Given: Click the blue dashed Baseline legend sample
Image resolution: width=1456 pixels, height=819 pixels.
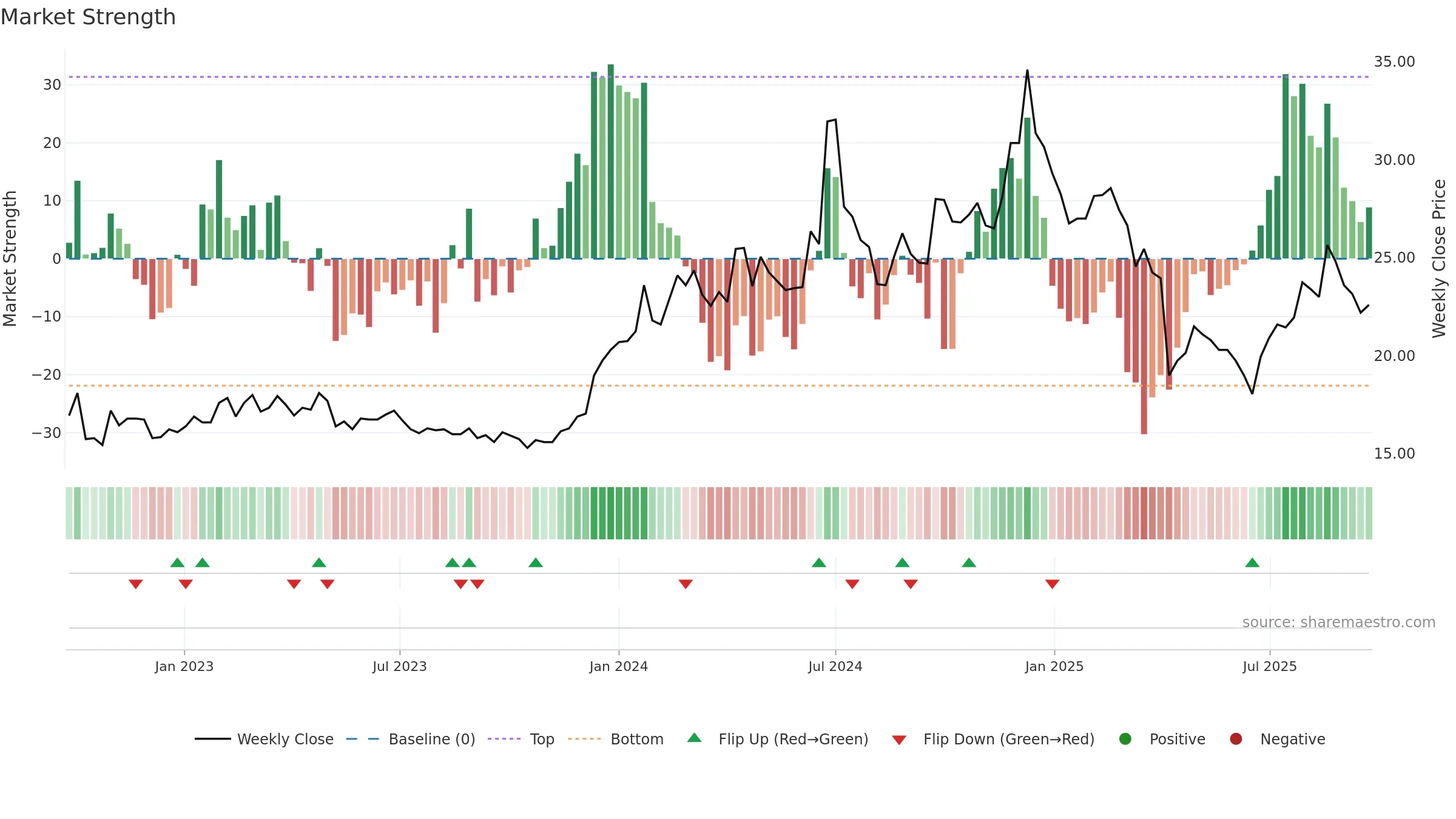Looking at the screenshot, I should (363, 739).
